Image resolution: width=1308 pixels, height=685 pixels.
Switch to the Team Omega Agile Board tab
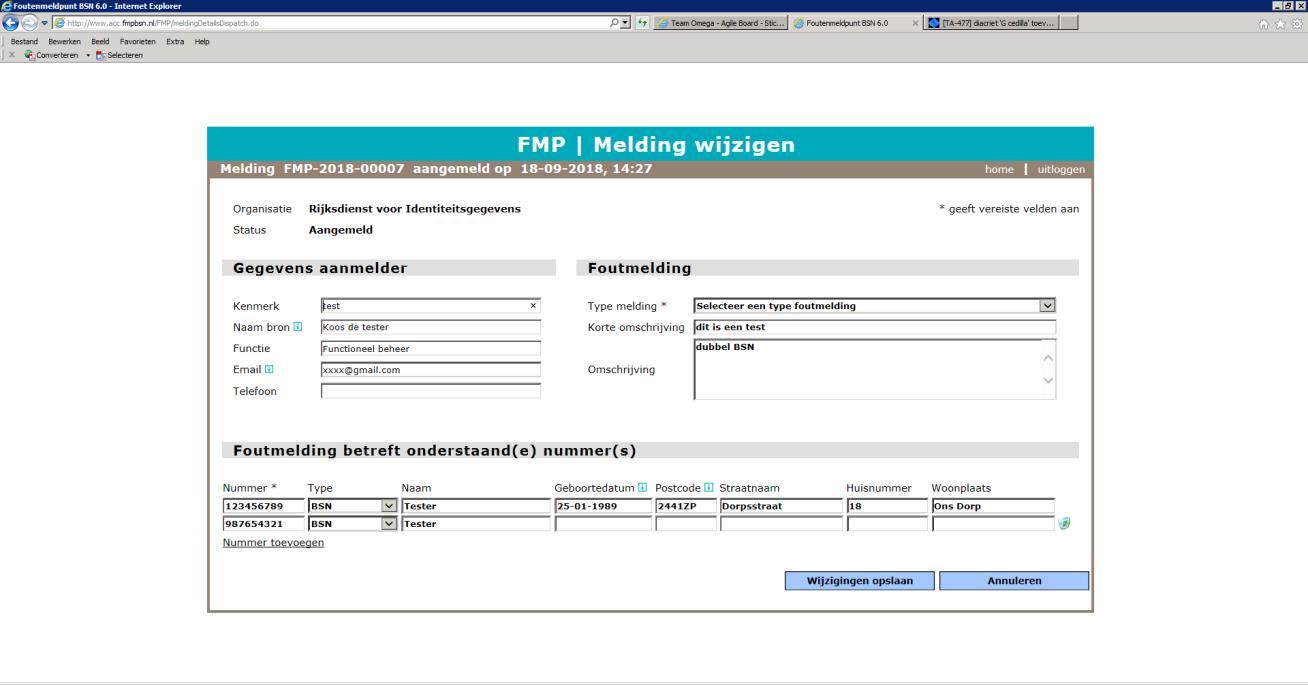point(720,23)
